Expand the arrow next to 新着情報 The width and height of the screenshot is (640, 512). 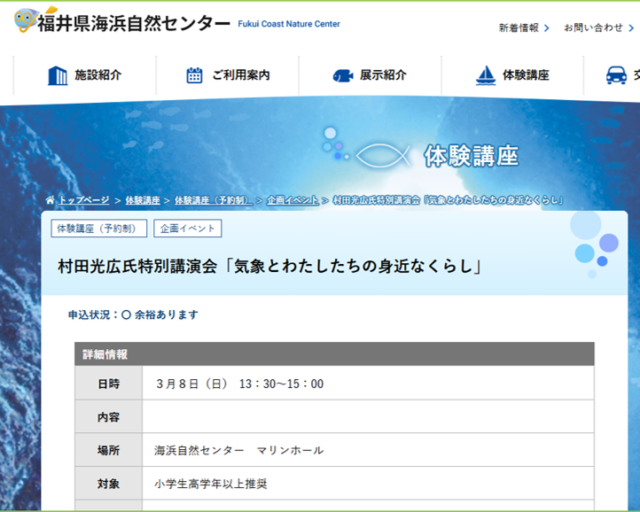tap(547, 28)
